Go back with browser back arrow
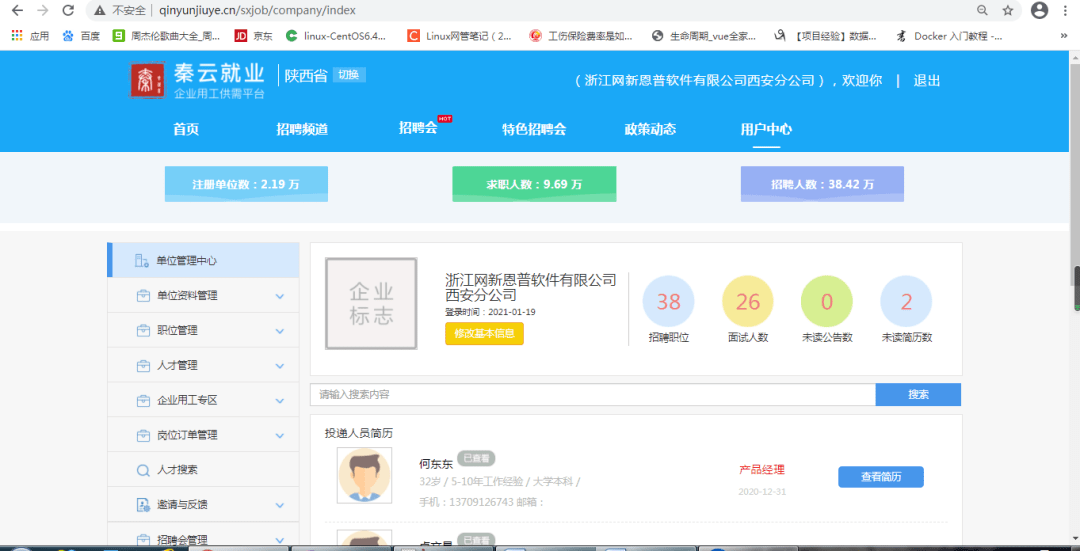Screen dimensions: 1080x551 [x=17, y=10]
